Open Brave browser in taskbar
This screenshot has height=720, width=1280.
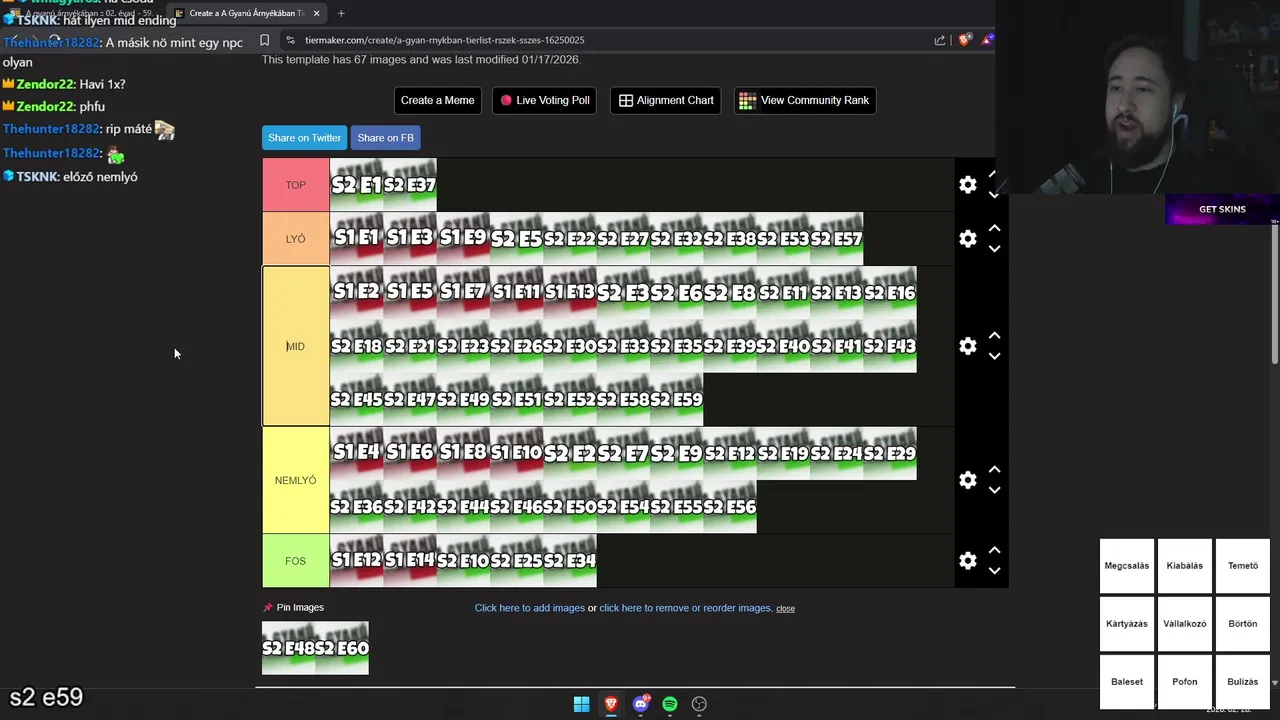[611, 704]
